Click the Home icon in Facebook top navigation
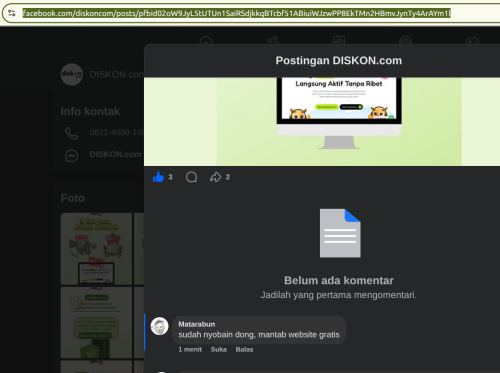Screen dimensions: 500x373 tap(206, 41)
